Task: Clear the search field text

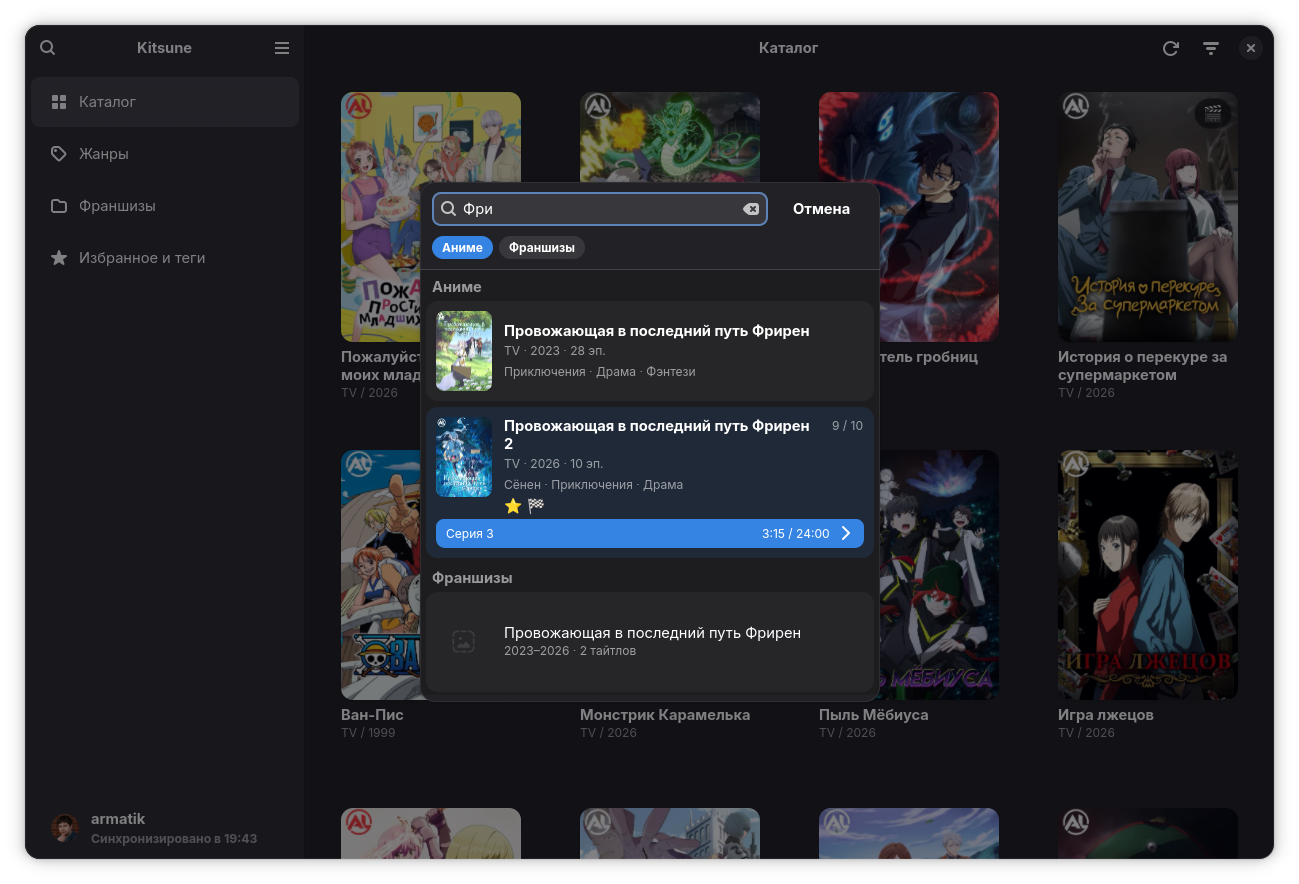Action: [751, 209]
